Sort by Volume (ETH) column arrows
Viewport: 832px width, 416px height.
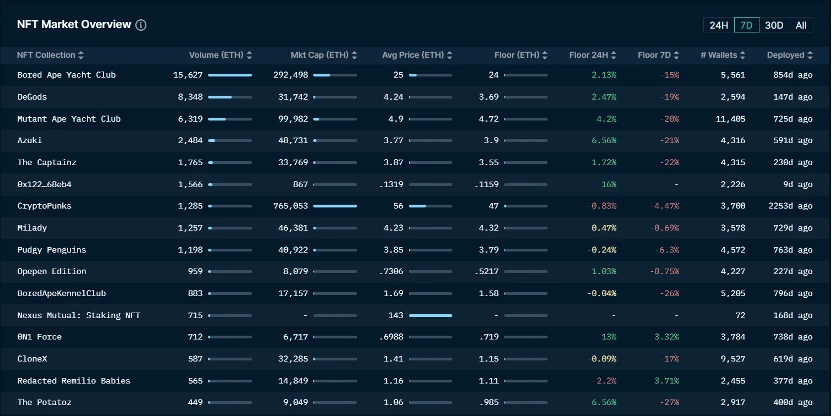click(249, 55)
